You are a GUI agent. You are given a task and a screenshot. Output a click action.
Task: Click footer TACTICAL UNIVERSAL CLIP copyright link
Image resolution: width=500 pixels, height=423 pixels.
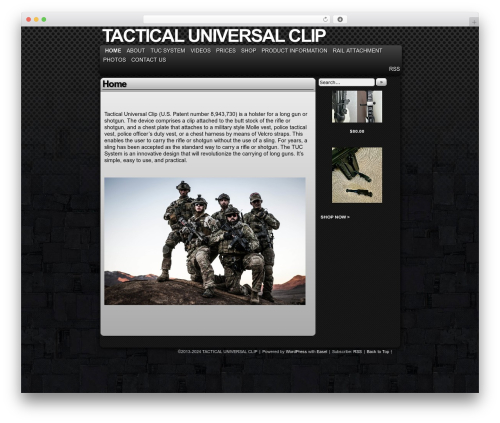(229, 352)
